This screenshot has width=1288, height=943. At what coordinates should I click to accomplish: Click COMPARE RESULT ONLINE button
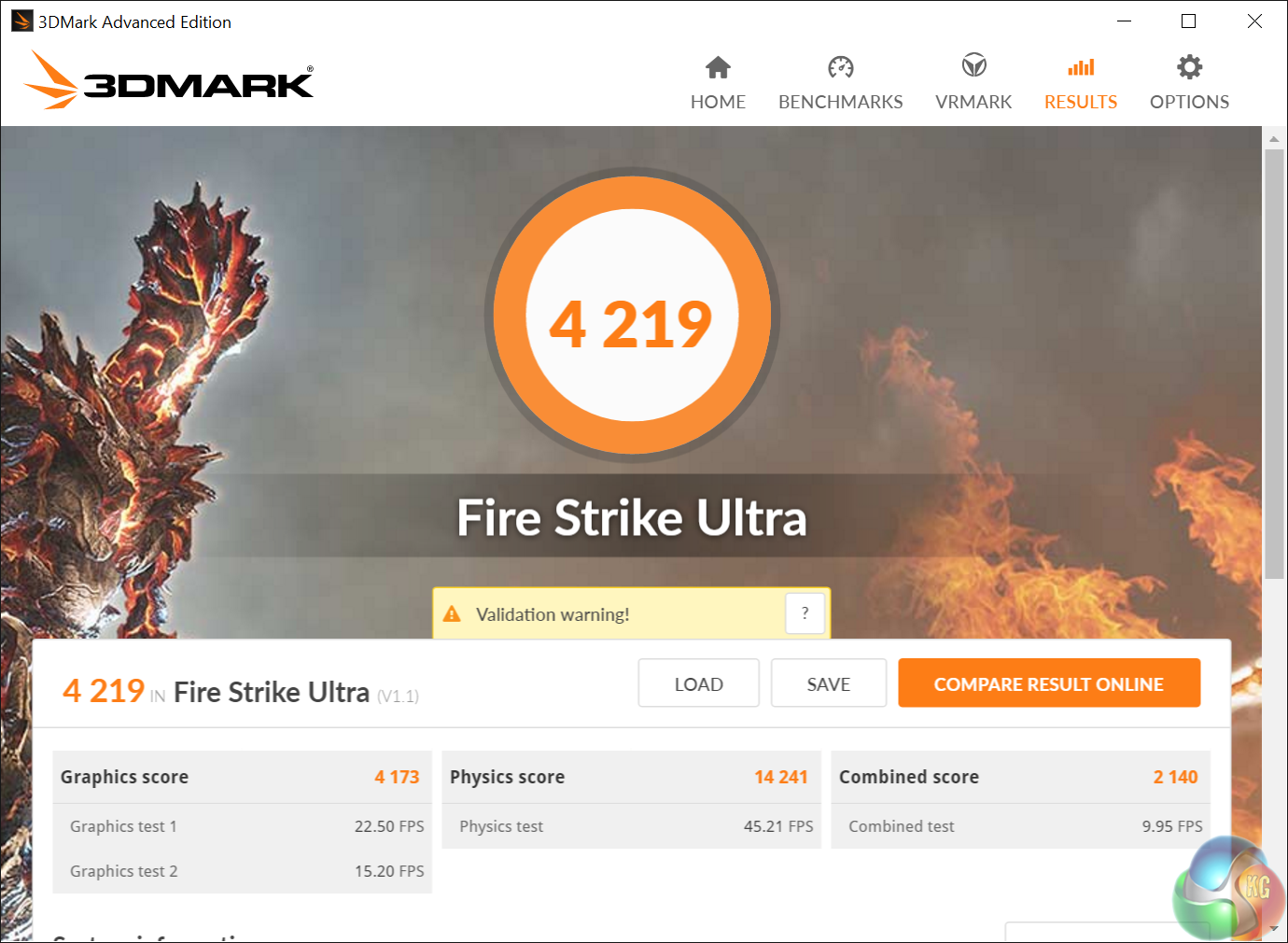pos(1049,683)
